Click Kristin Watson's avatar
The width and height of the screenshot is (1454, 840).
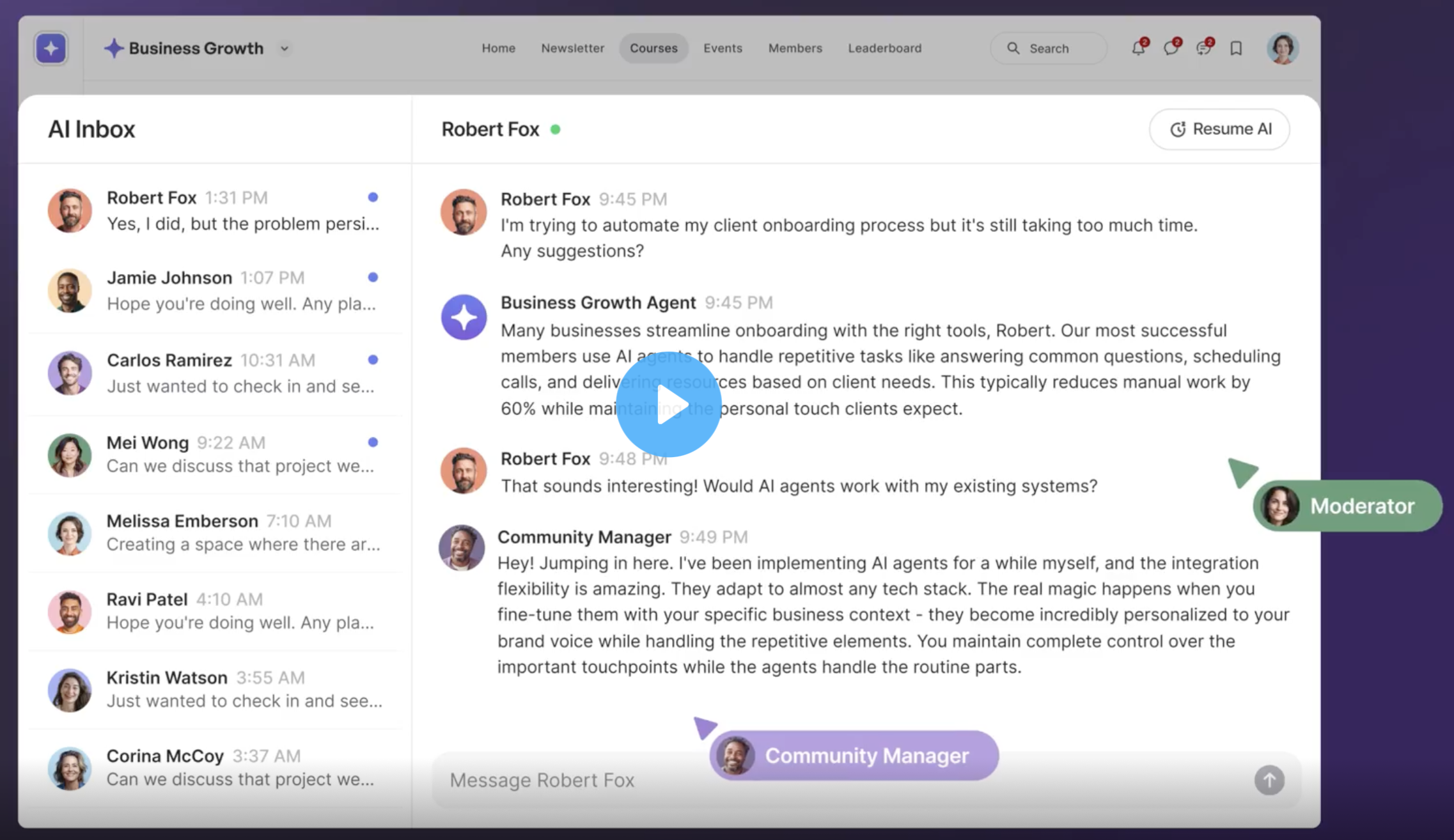(x=70, y=690)
